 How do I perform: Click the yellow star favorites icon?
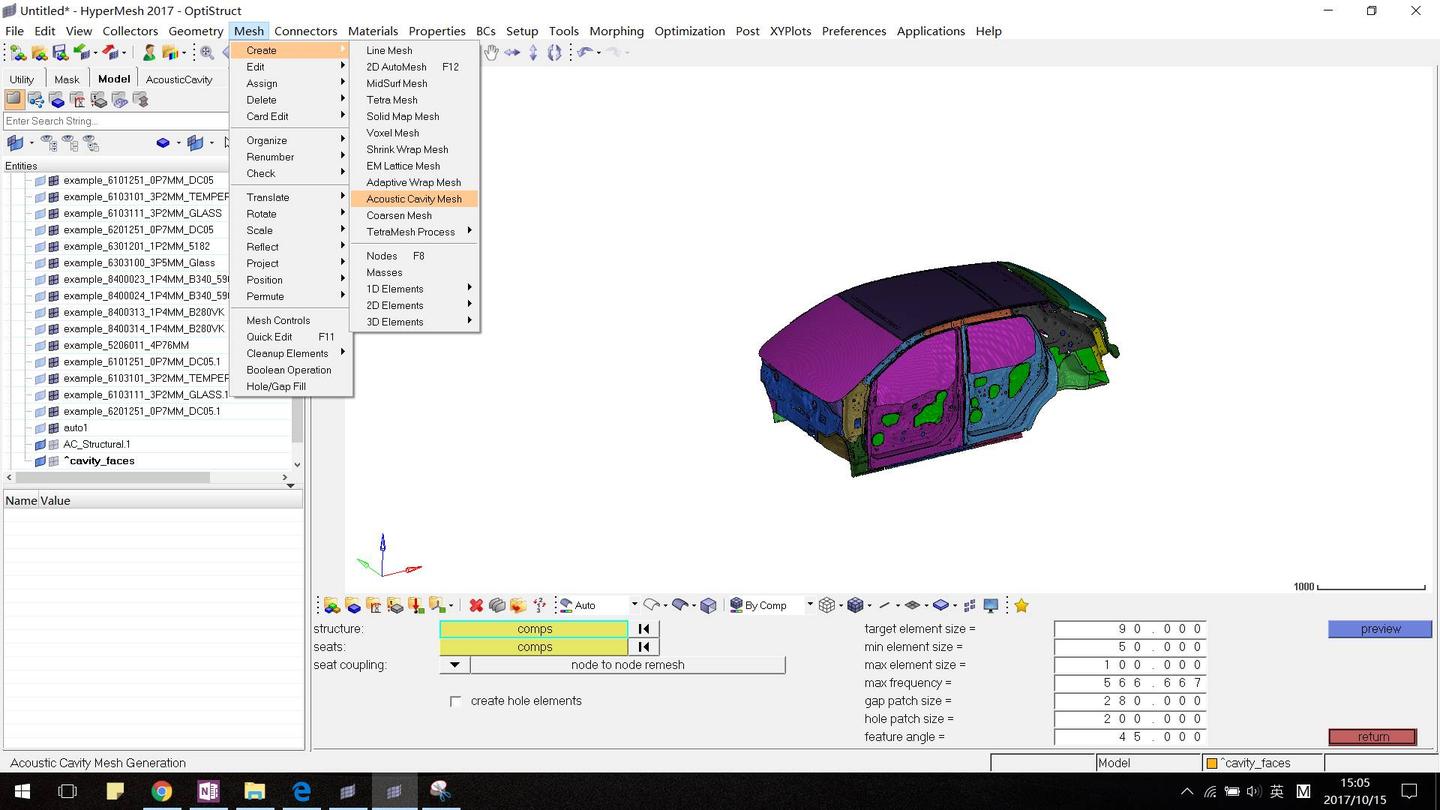(x=1021, y=605)
